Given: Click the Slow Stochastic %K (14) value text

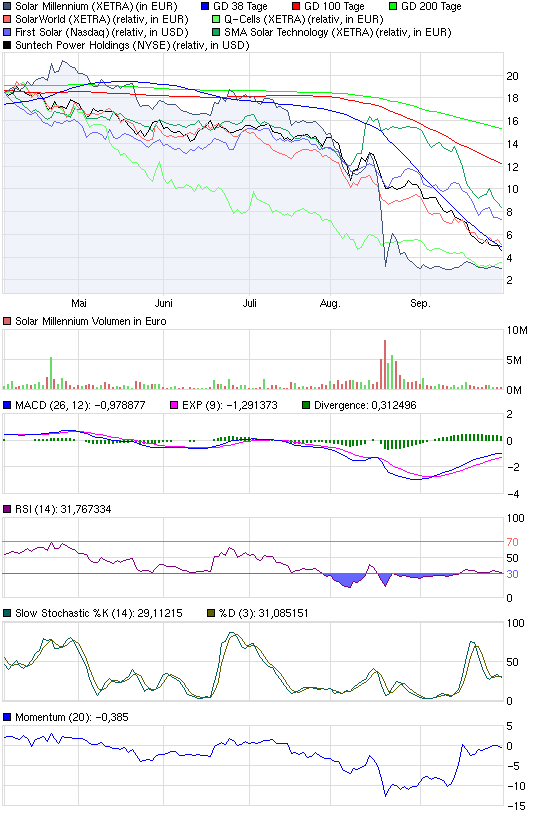Looking at the screenshot, I should (99, 613).
